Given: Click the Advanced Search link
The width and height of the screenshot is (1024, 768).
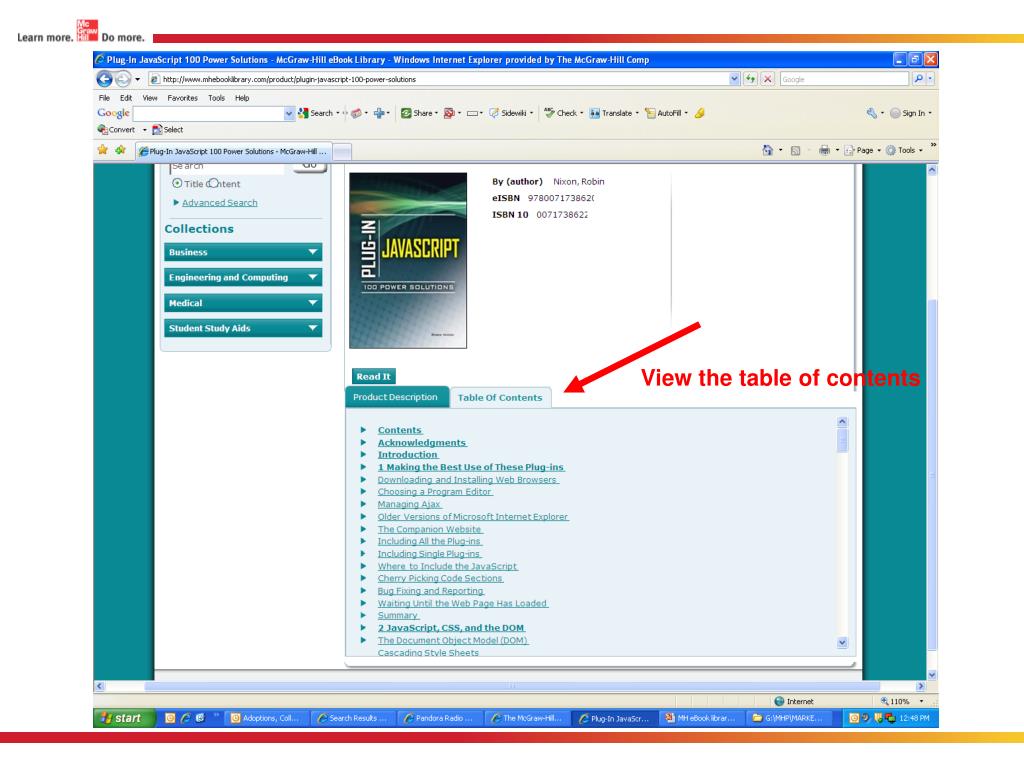Looking at the screenshot, I should [x=219, y=202].
